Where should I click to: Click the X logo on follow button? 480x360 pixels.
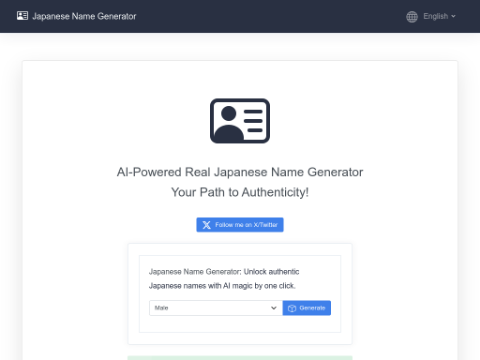[x=207, y=225]
